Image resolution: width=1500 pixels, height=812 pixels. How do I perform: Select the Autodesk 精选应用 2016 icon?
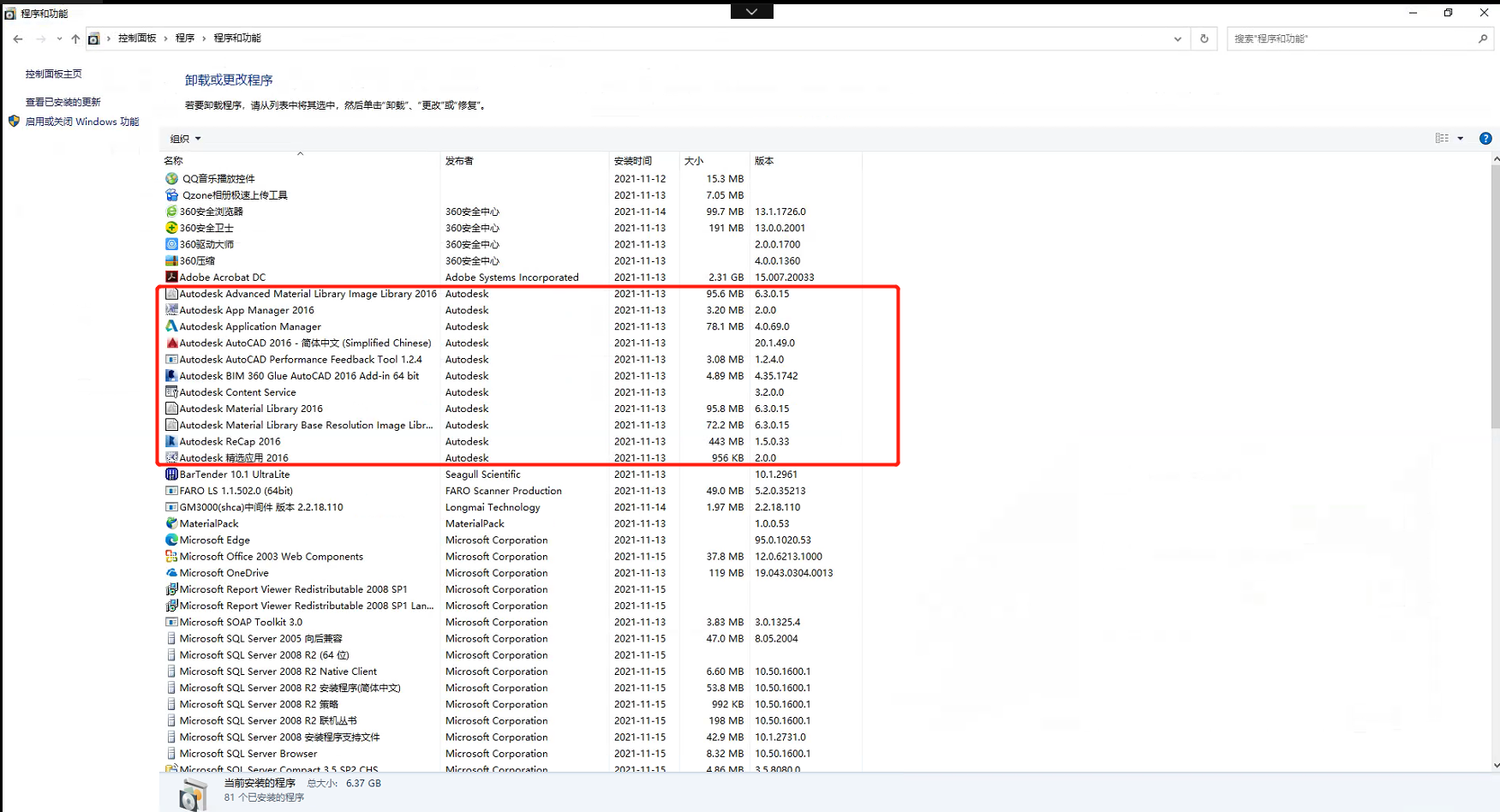tap(171, 457)
